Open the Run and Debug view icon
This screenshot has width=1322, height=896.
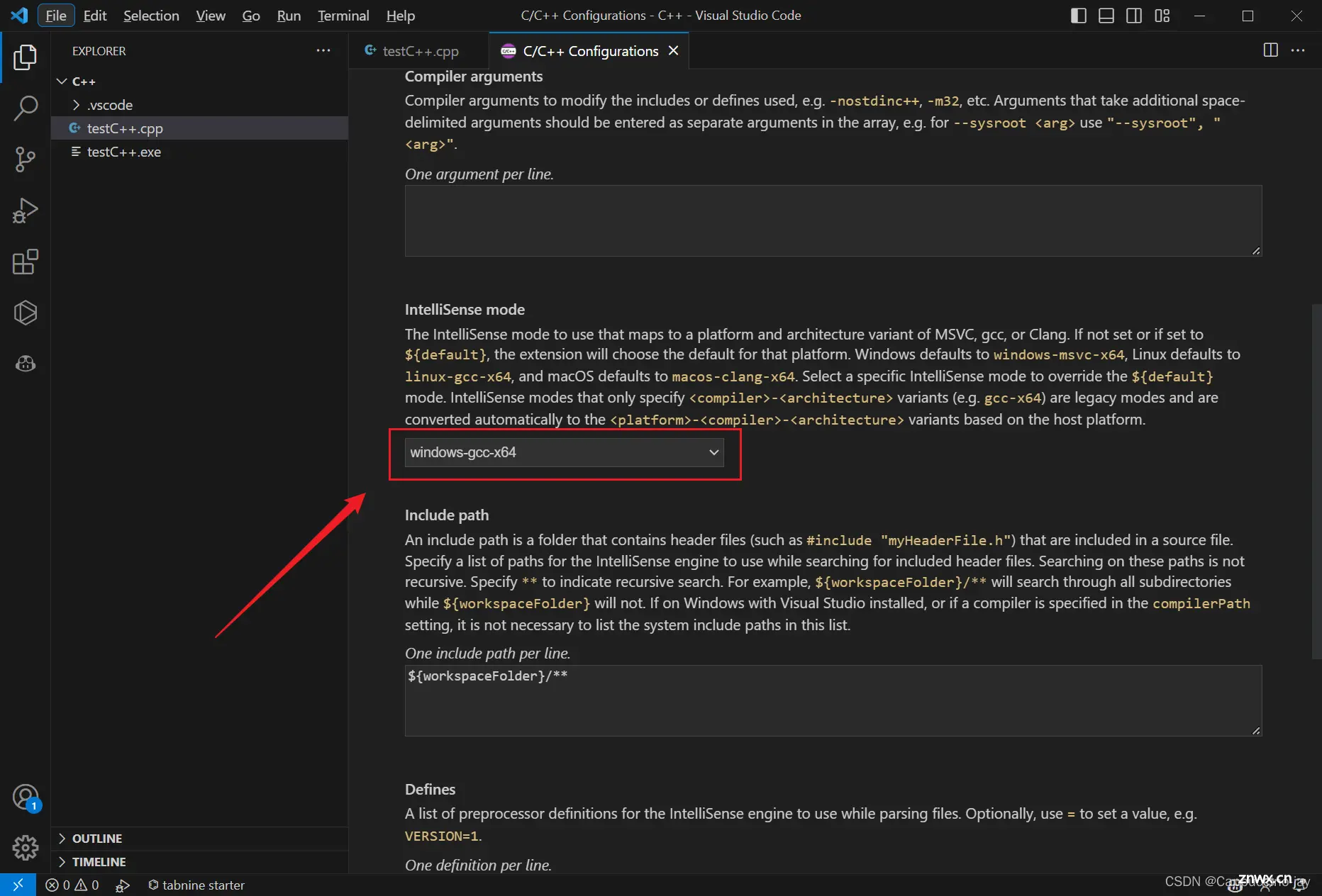(x=26, y=211)
